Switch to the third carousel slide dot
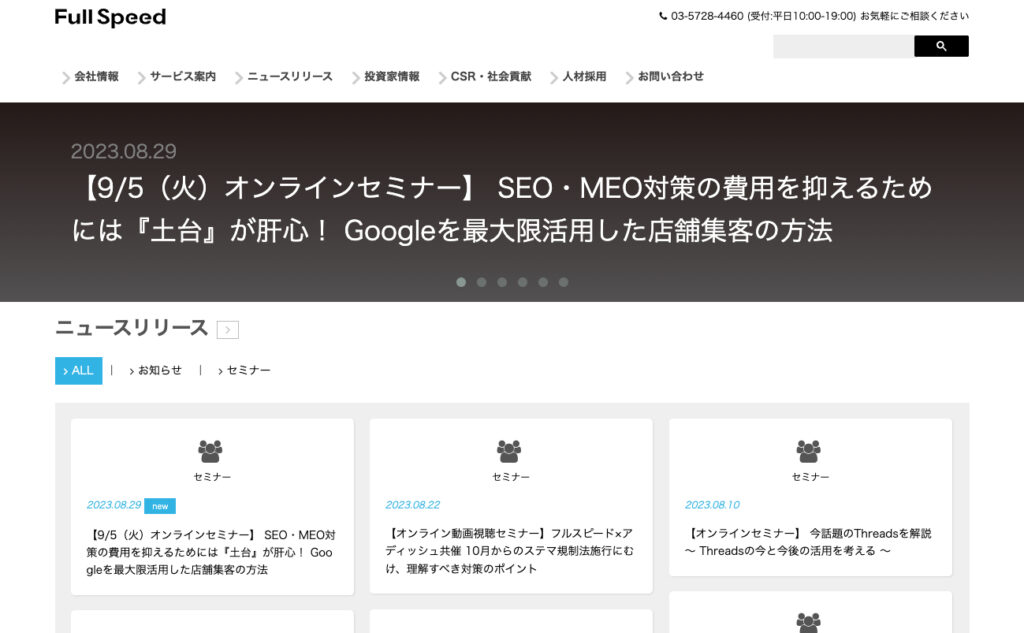Image resolution: width=1024 pixels, height=633 pixels. (x=502, y=282)
